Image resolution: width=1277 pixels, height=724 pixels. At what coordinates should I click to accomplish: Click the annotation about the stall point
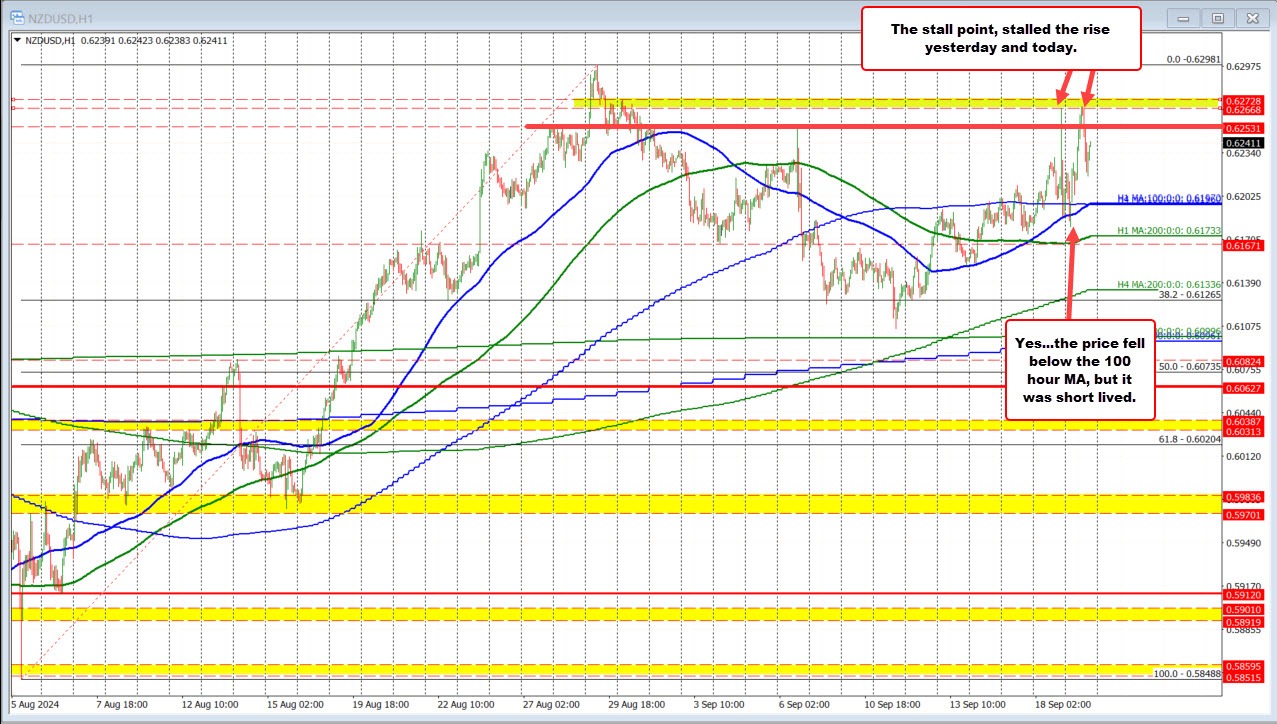(x=1000, y=39)
